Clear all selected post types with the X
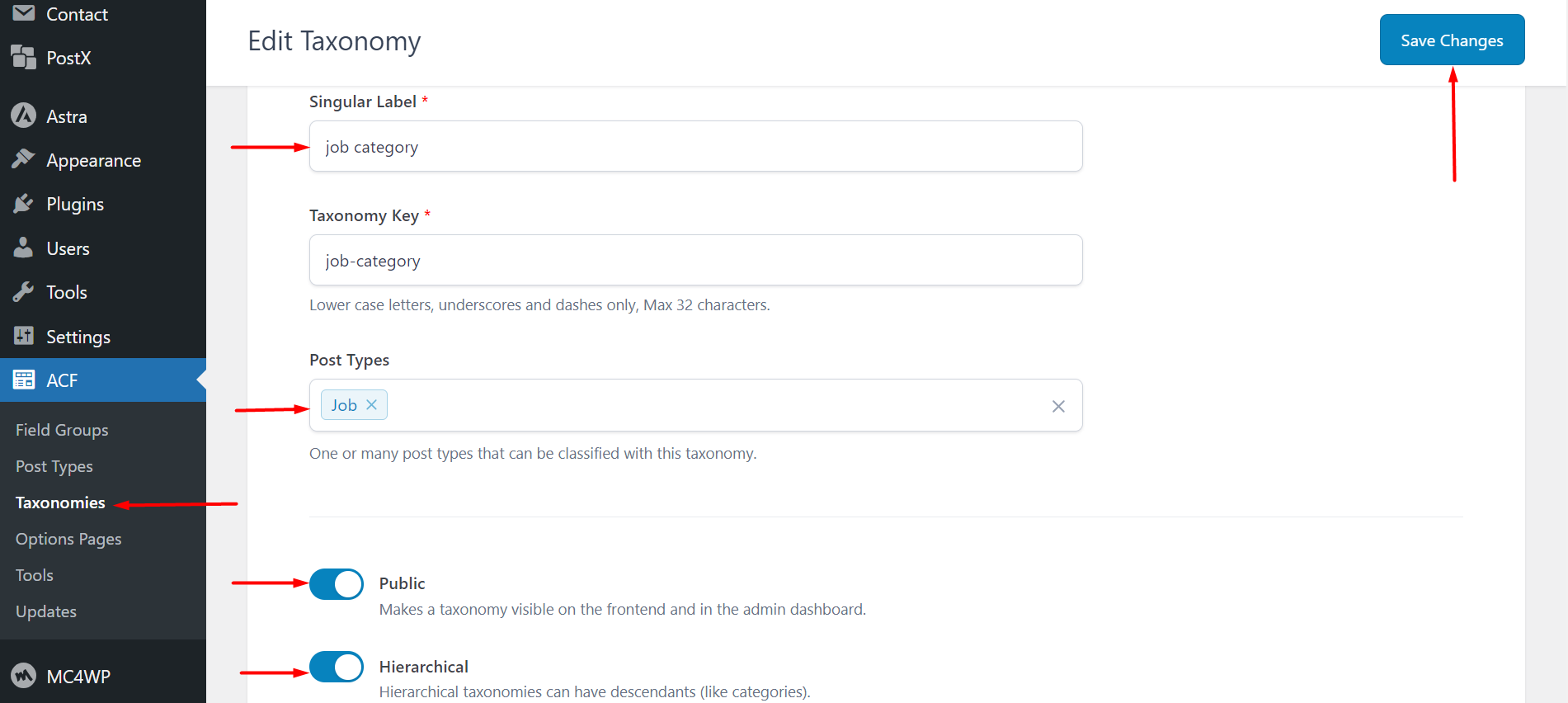The width and height of the screenshot is (1568, 703). [1058, 406]
